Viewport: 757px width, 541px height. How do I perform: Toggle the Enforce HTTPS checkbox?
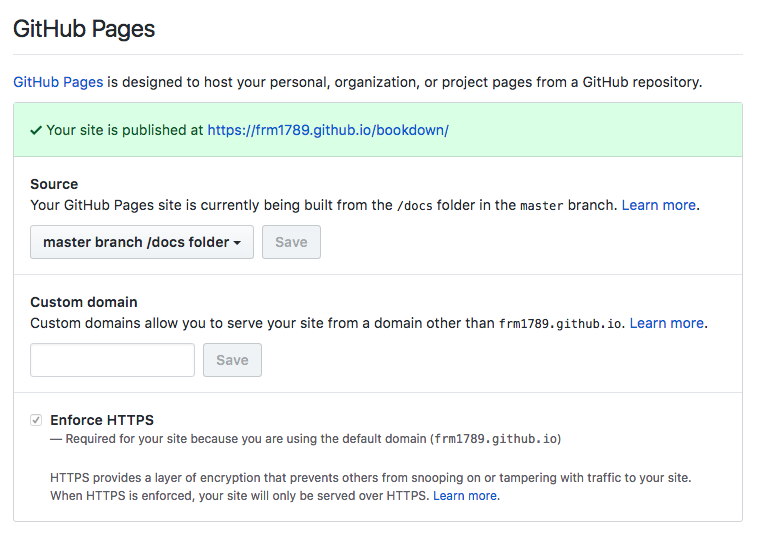click(x=37, y=420)
